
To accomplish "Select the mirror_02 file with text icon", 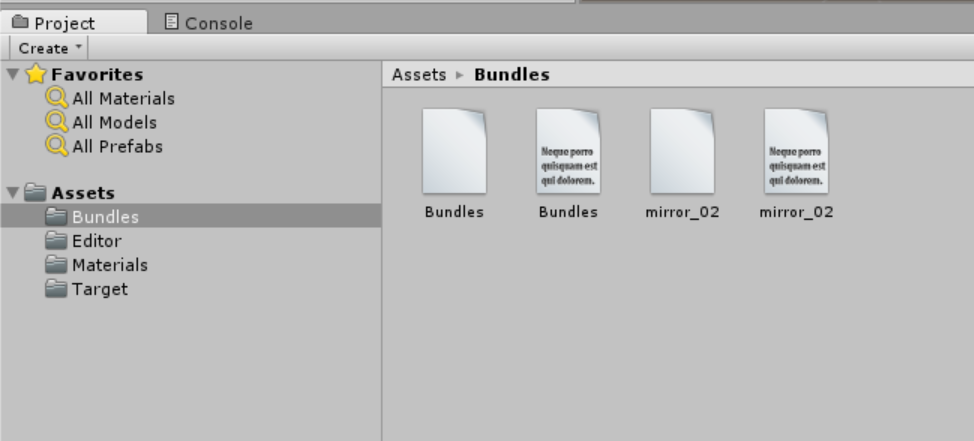I will click(x=796, y=152).
